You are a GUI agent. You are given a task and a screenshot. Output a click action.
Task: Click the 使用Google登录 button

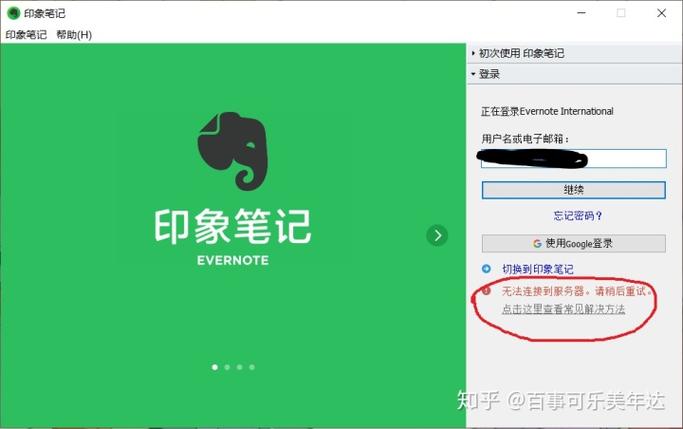pos(574,243)
